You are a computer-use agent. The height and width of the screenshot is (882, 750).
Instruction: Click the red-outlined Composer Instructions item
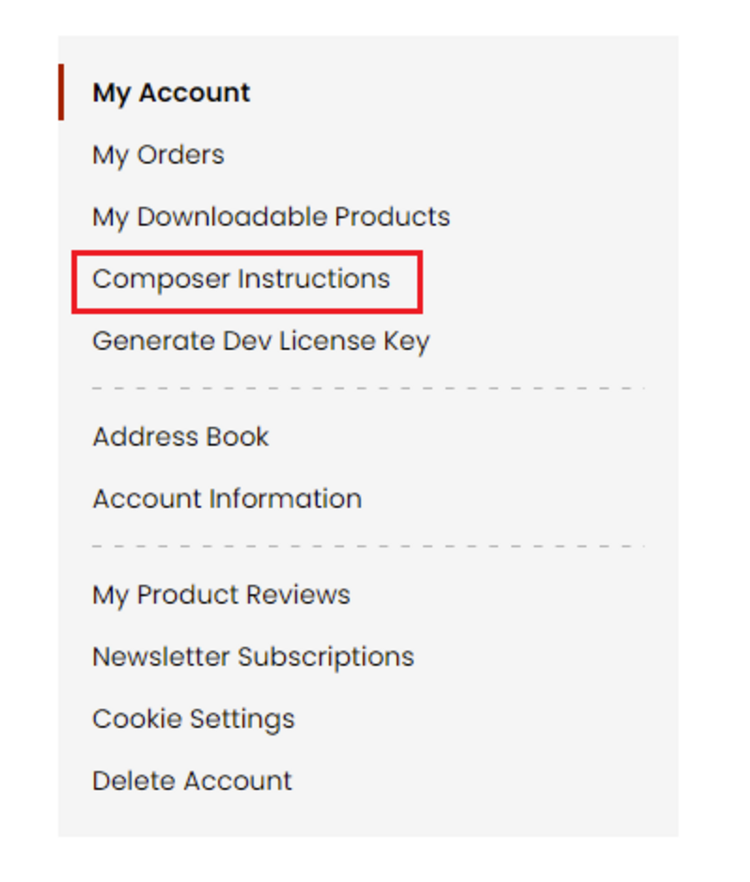[x=241, y=279]
